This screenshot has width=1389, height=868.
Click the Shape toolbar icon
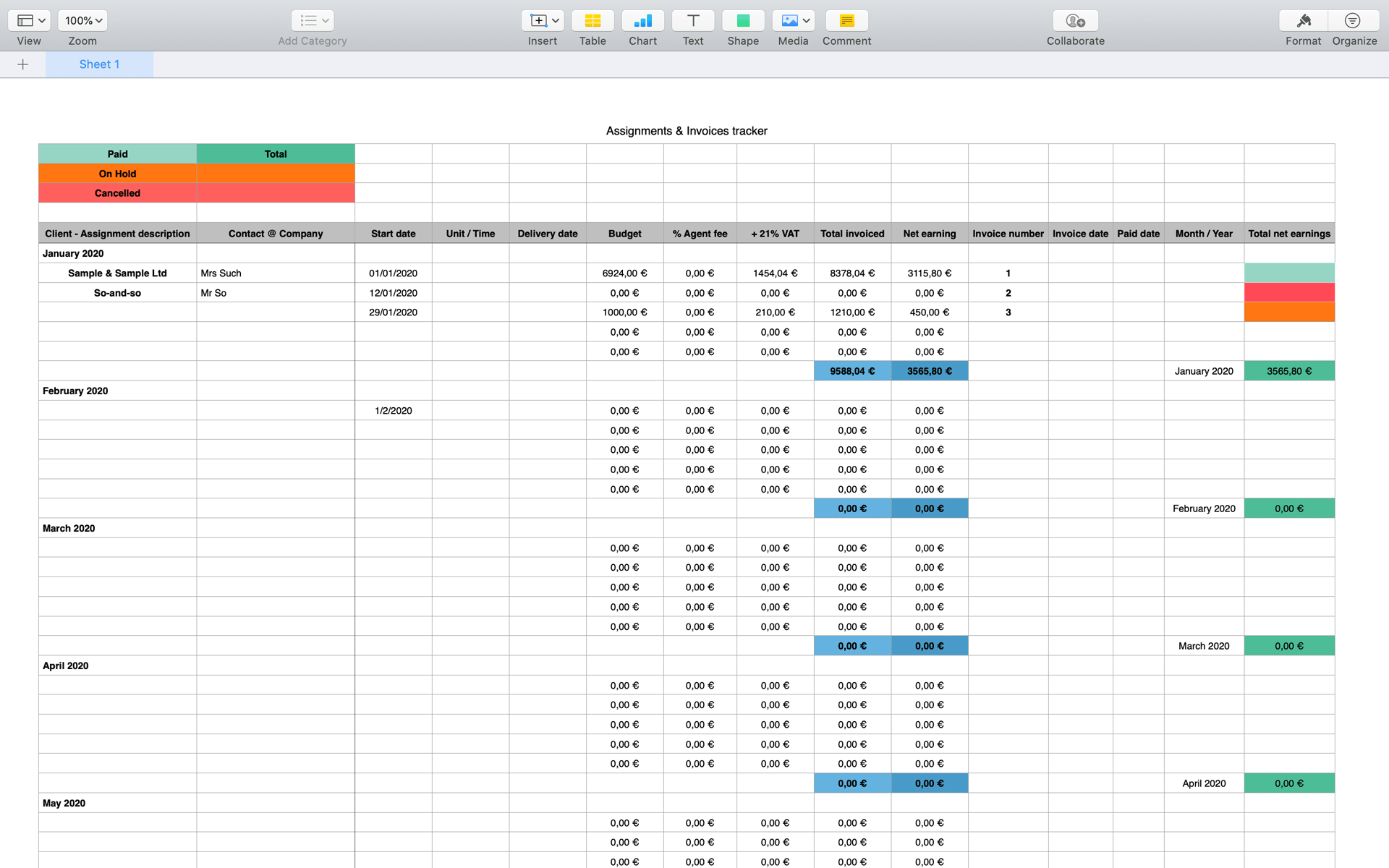(743, 21)
